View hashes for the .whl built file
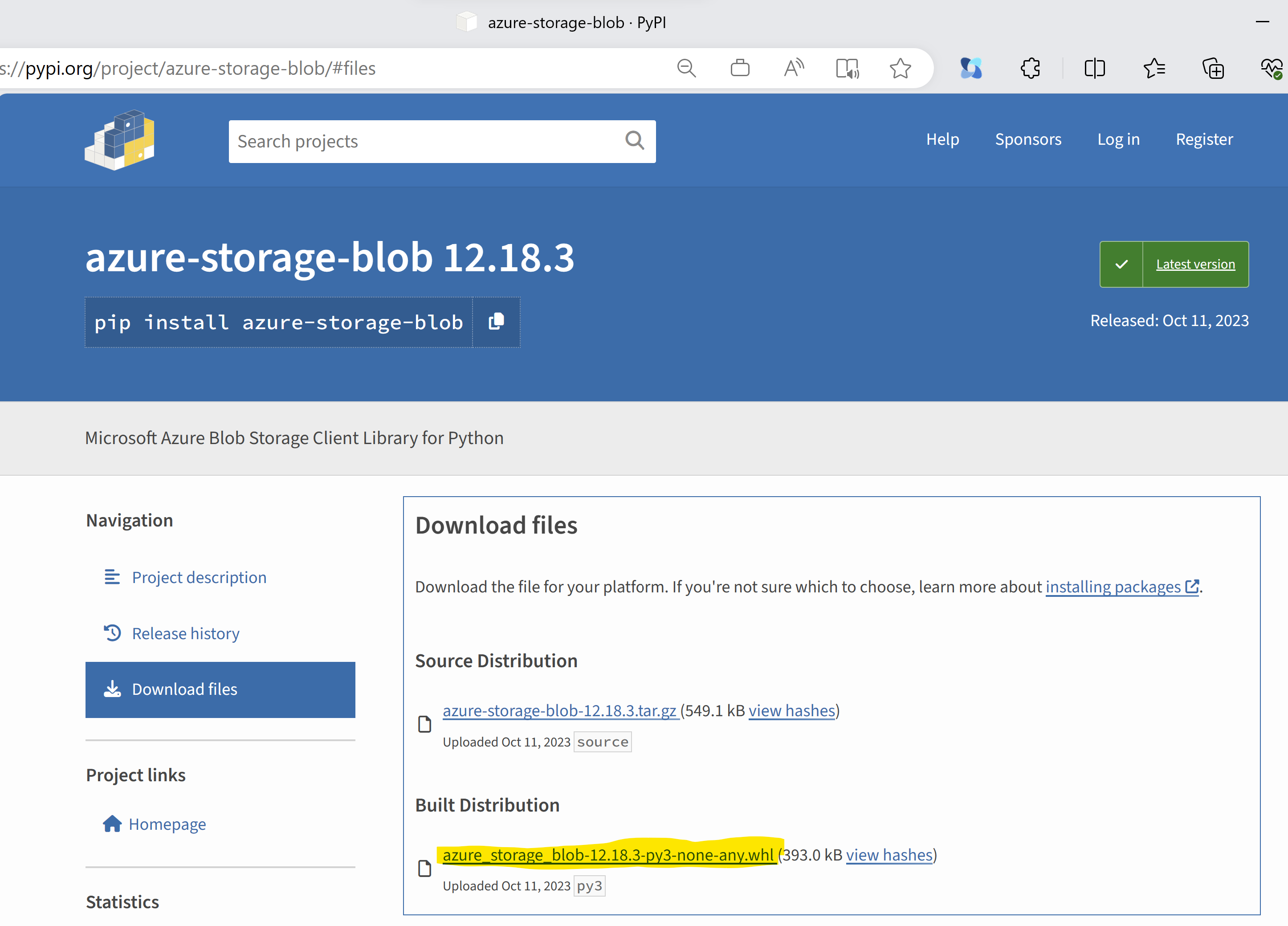Image resolution: width=1288 pixels, height=926 pixels. click(x=889, y=855)
